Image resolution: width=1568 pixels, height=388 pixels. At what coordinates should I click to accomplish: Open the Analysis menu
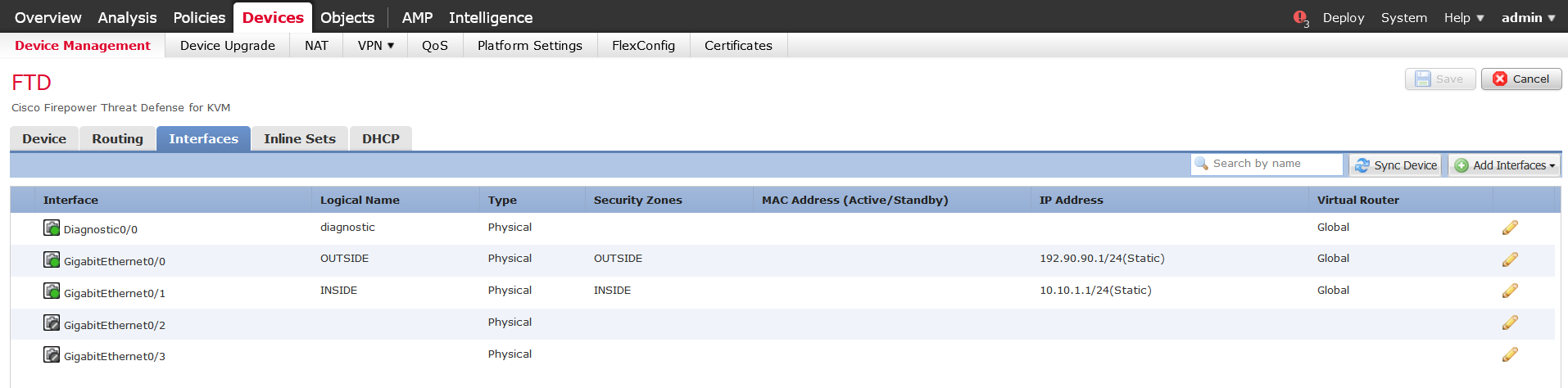pyautogui.click(x=127, y=17)
